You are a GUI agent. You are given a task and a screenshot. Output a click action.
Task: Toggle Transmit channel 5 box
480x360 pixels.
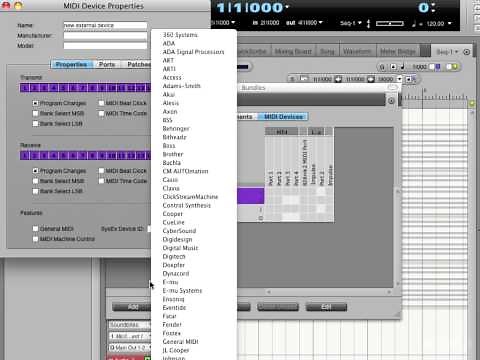tap(63, 88)
